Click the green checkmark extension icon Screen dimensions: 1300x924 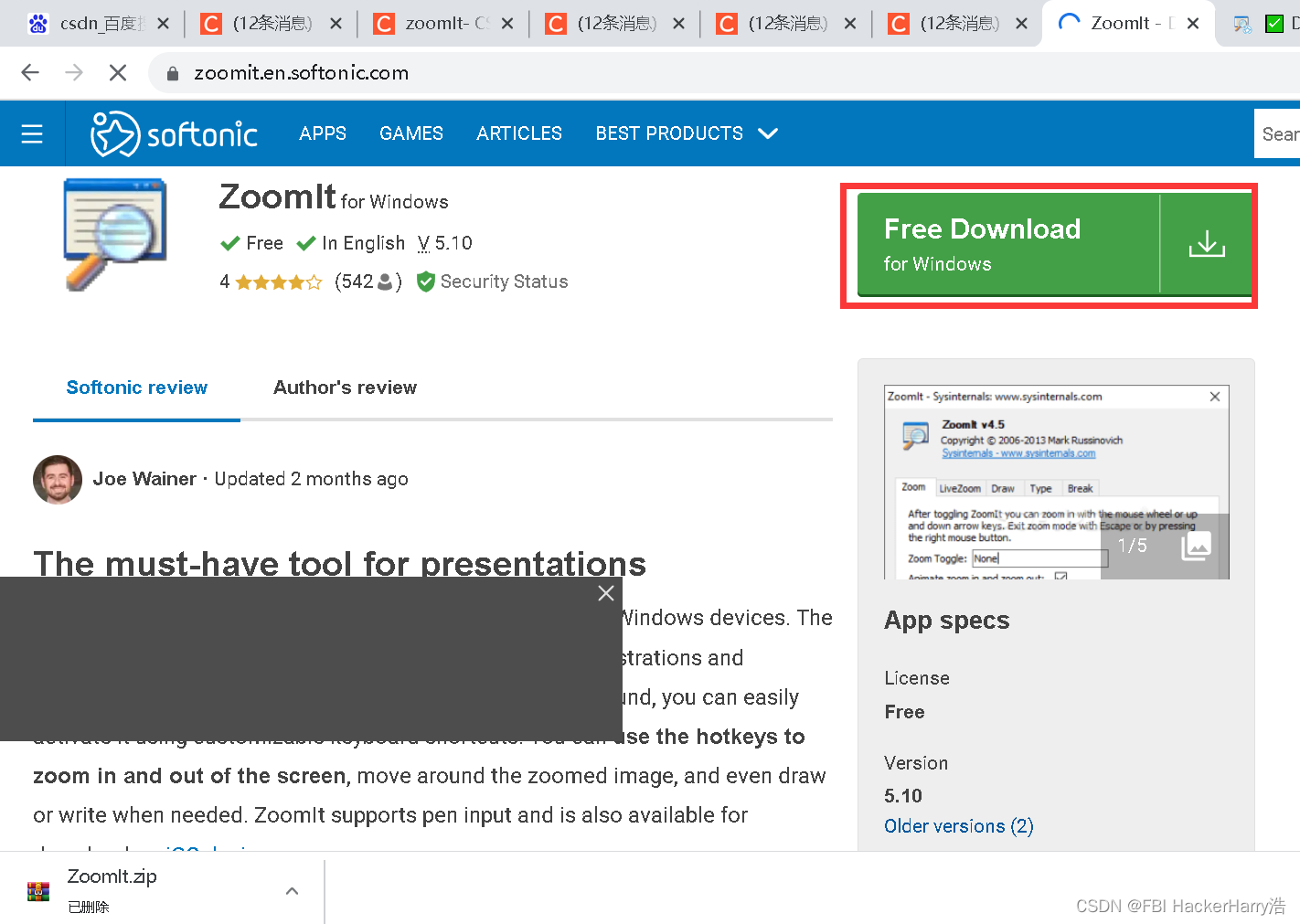tap(1274, 23)
